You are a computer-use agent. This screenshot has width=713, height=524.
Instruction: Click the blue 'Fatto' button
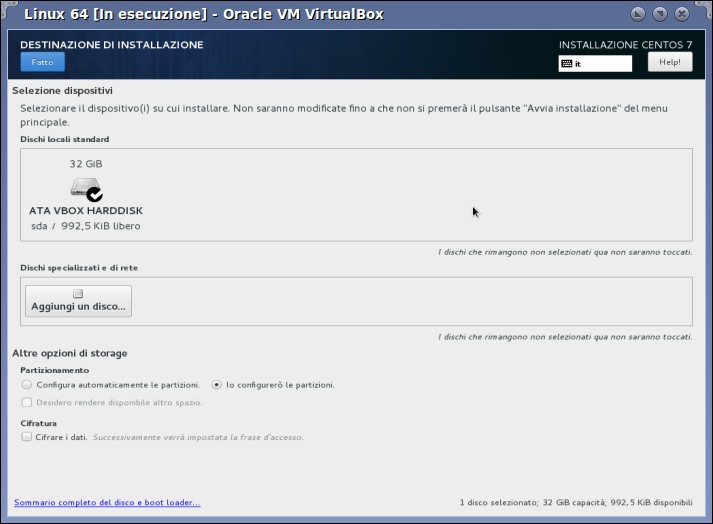coord(42,62)
